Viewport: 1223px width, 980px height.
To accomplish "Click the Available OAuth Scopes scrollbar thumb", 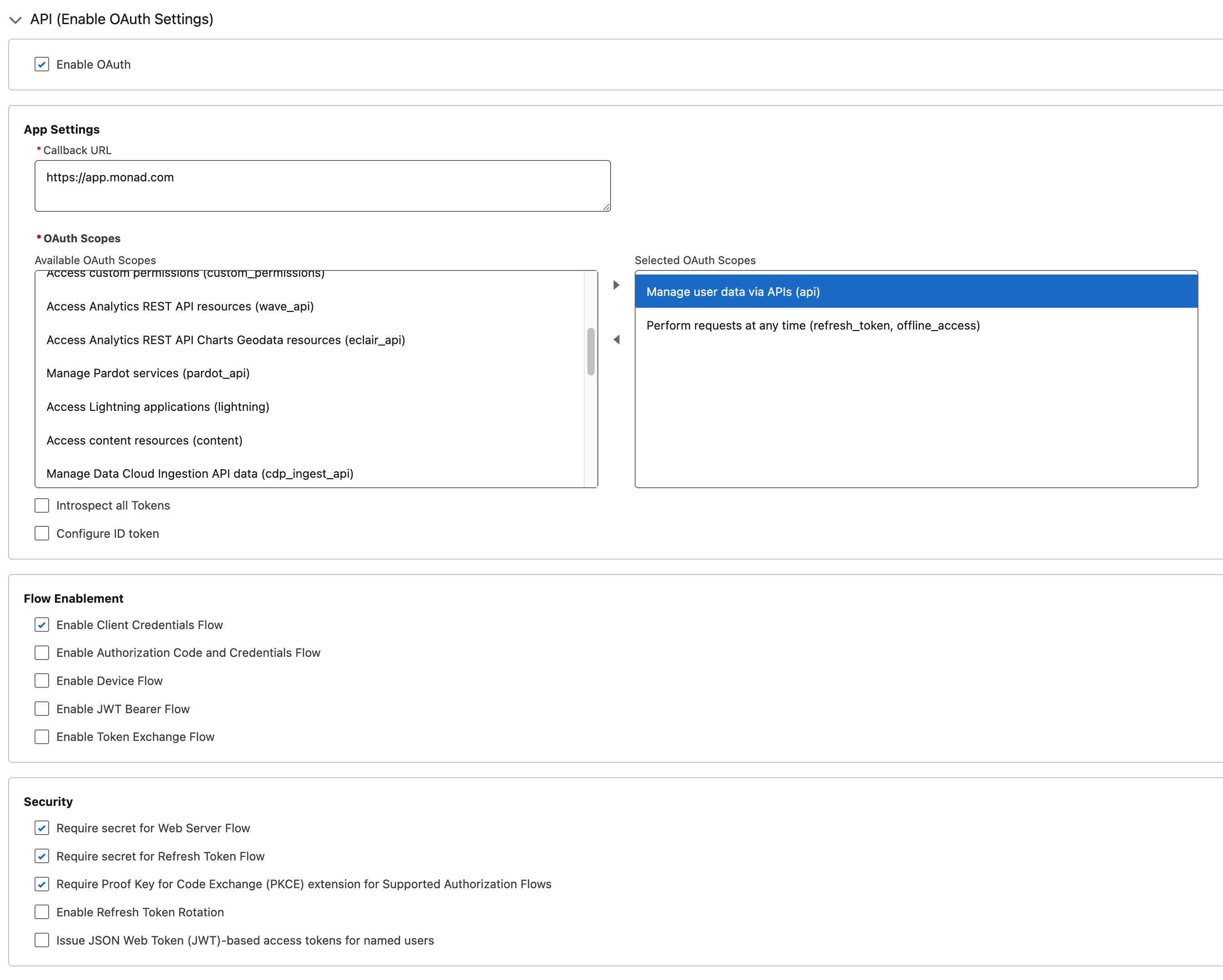I will pyautogui.click(x=591, y=351).
